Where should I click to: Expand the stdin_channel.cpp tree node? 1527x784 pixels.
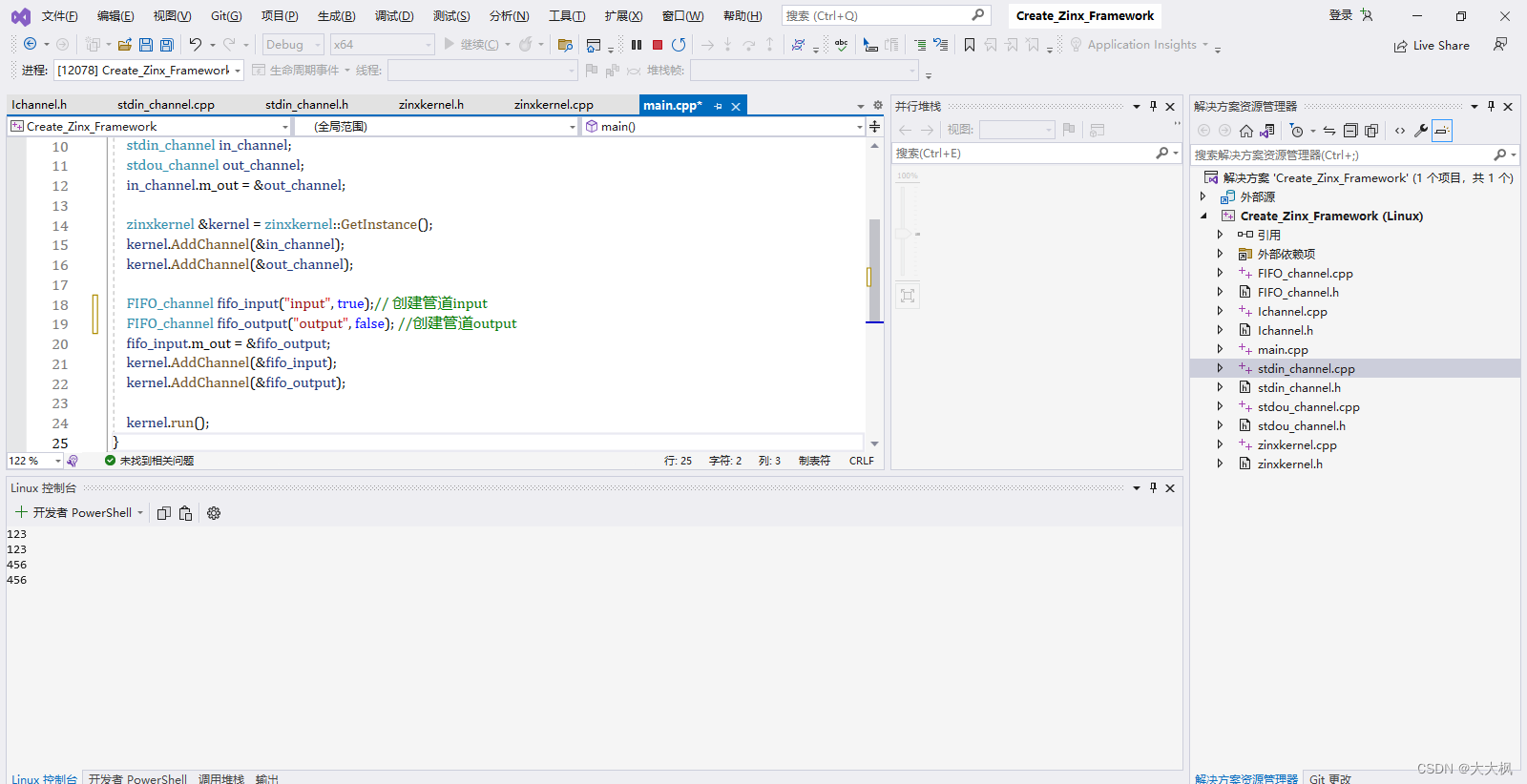pos(1220,368)
